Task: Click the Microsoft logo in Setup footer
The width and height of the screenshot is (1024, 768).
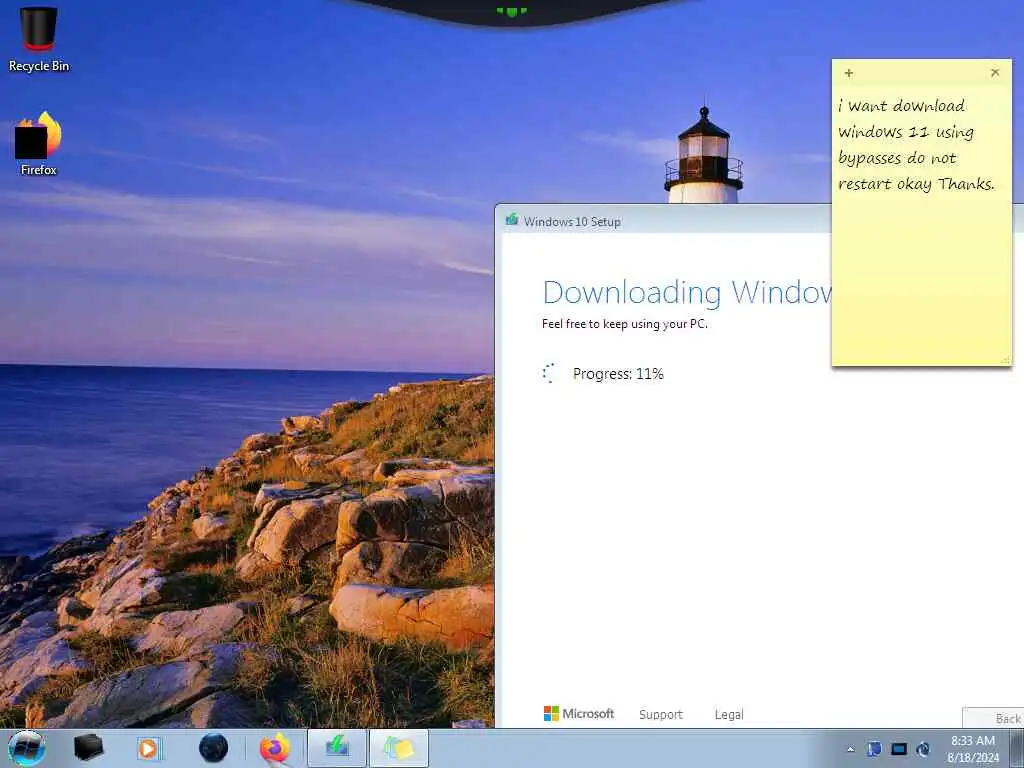Action: coord(579,714)
